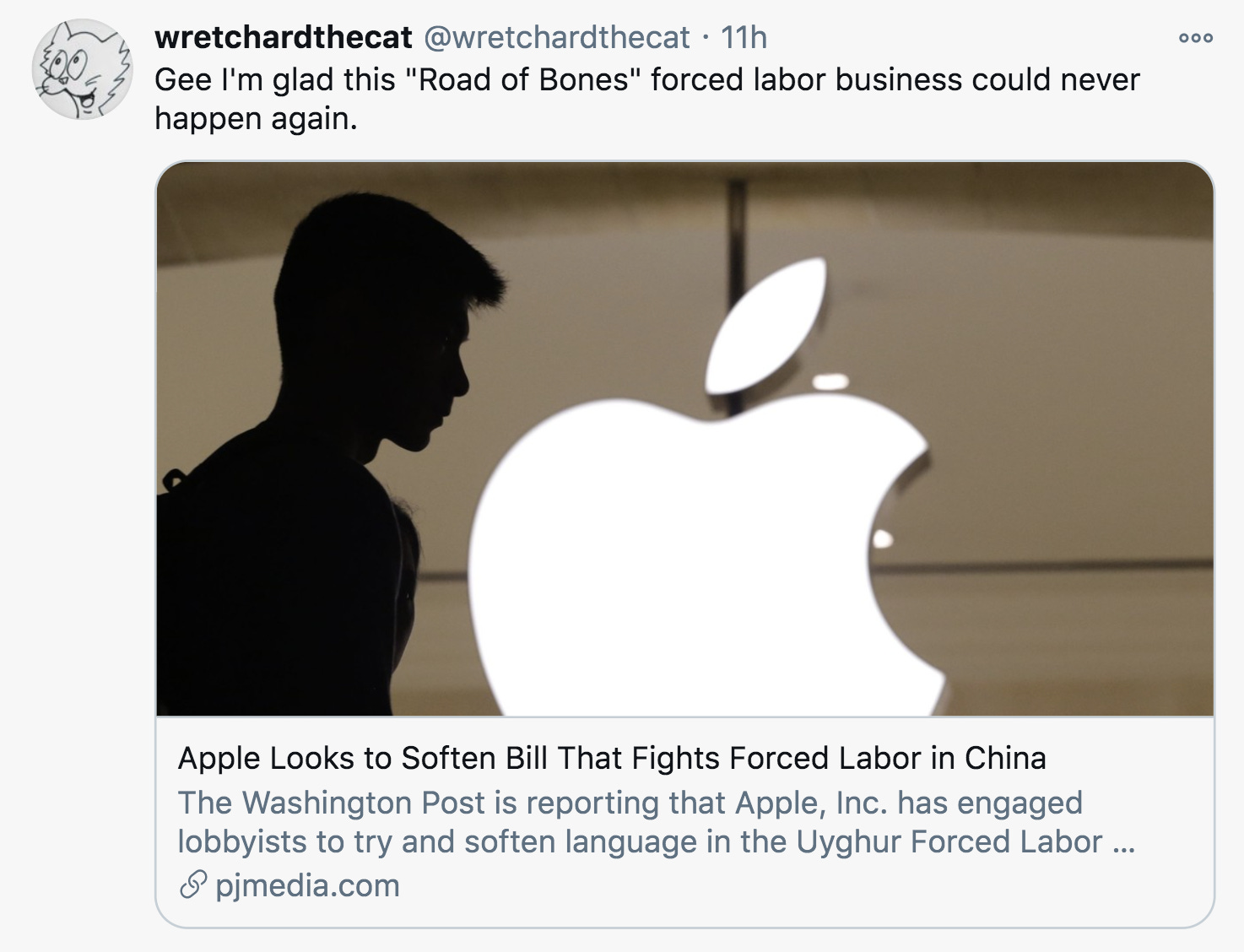Expand the truncated description ellipsis
The width and height of the screenshot is (1244, 952).
[x=1124, y=844]
